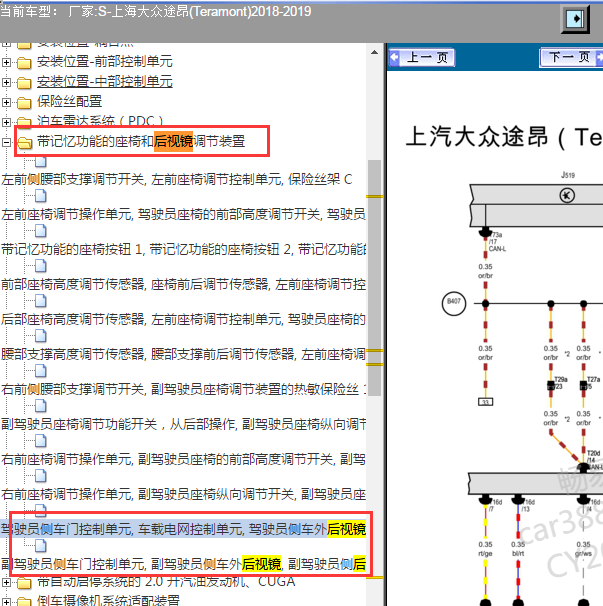Expand the 泊车雷达系统（PDC）folder
This screenshot has width=603, height=606.
[6, 122]
